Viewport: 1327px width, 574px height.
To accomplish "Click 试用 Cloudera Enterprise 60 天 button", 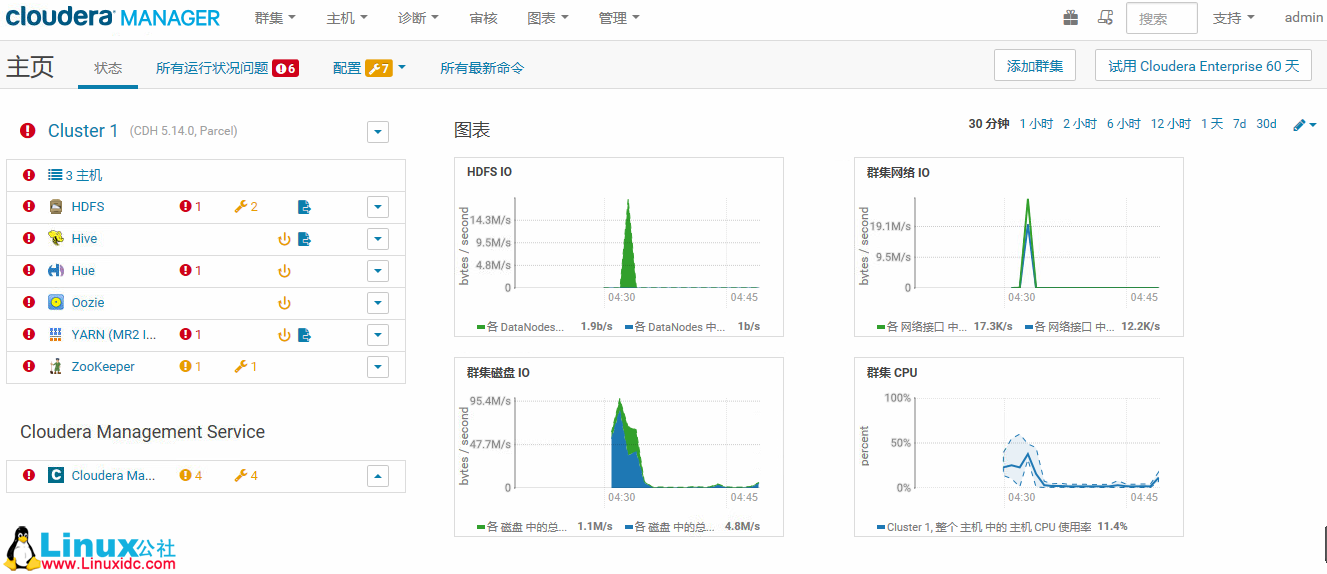I will (x=1204, y=66).
